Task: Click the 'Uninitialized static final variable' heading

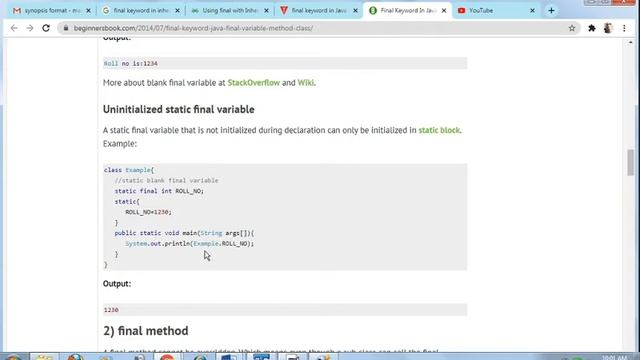Action: [x=178, y=109]
